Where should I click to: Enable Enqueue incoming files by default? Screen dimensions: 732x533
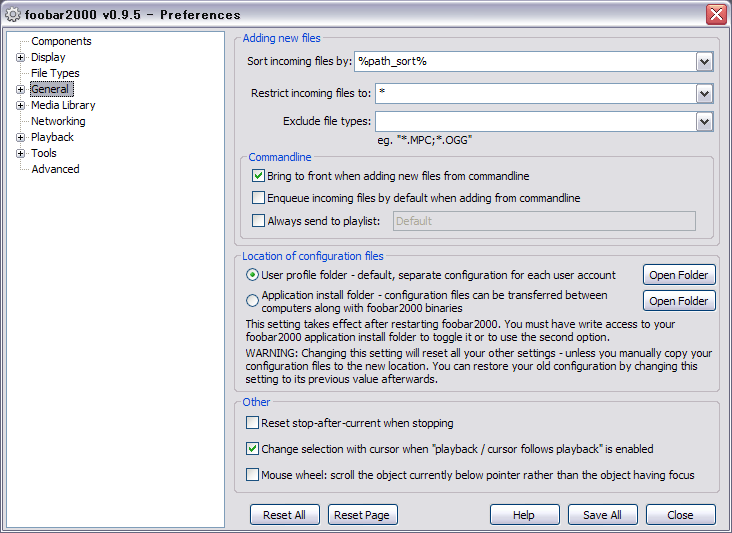coord(258,197)
